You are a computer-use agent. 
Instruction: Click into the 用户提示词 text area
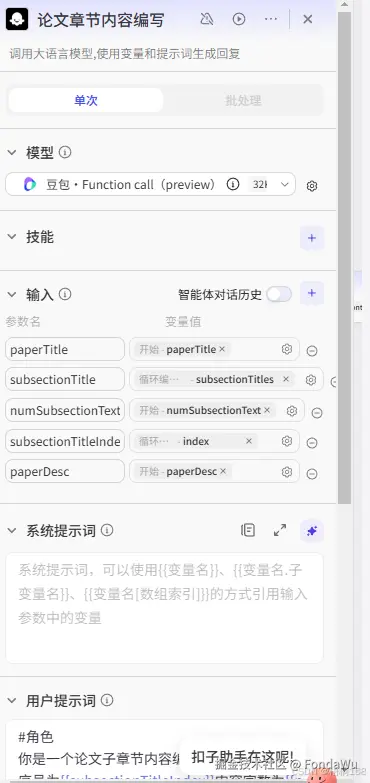pos(164,751)
